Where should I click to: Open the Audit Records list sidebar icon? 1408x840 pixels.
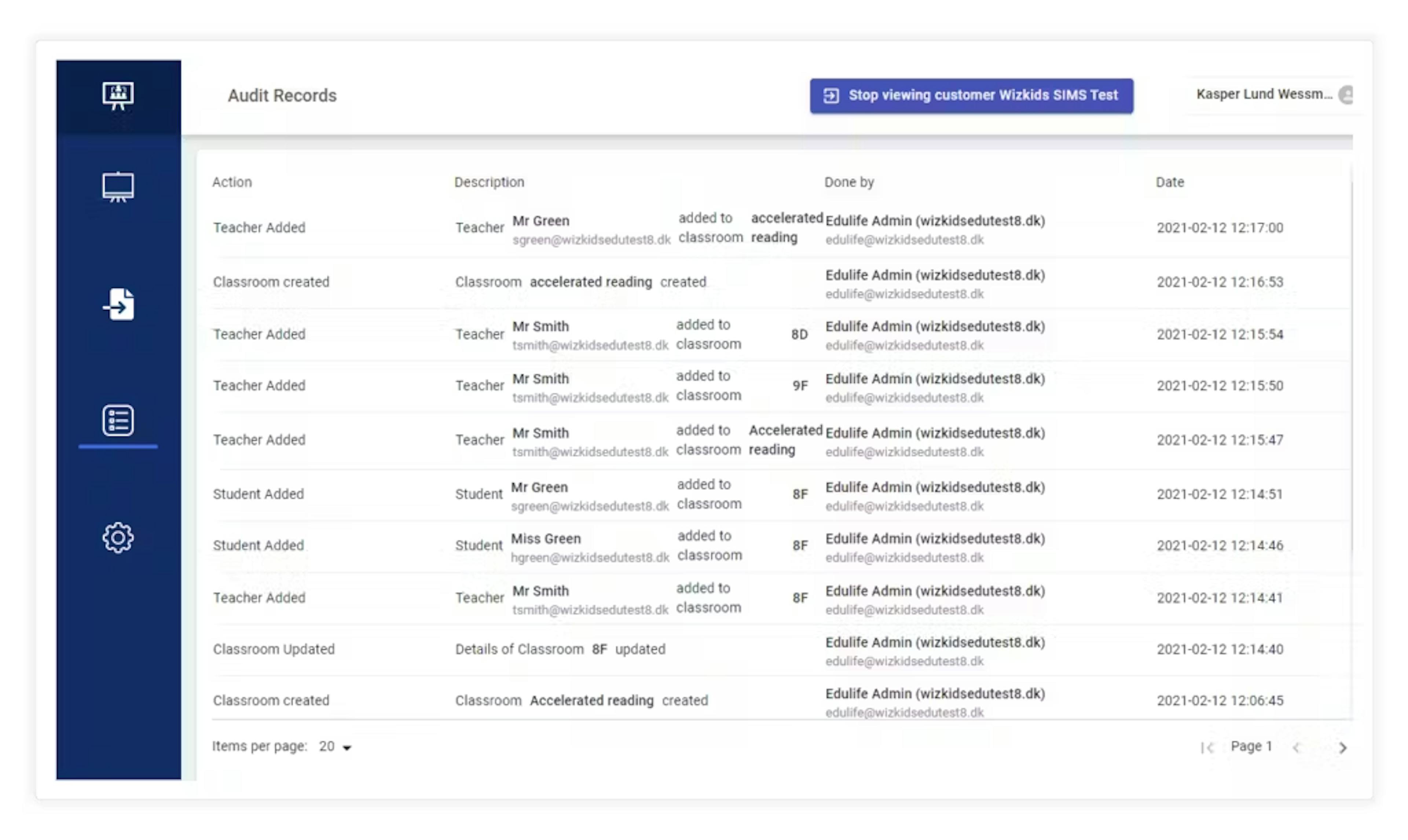pos(118,421)
